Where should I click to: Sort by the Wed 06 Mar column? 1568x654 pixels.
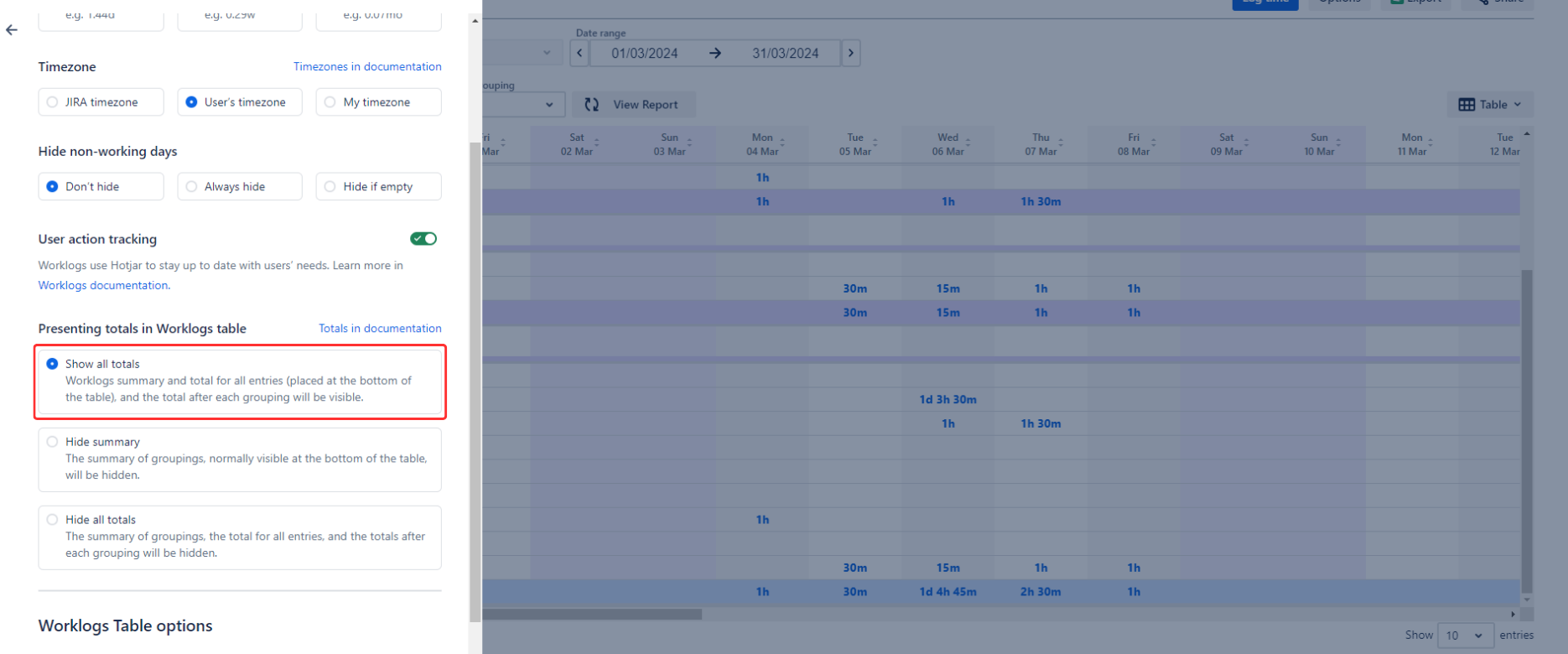968,141
